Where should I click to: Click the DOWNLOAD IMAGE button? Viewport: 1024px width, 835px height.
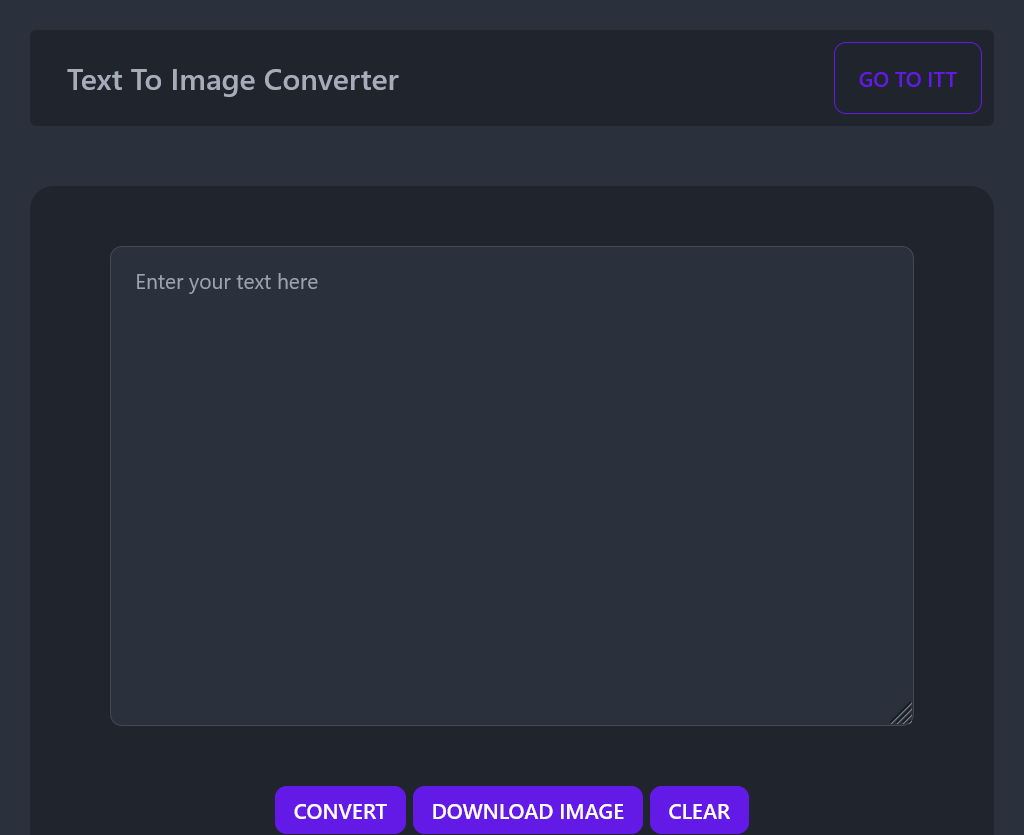click(x=528, y=810)
